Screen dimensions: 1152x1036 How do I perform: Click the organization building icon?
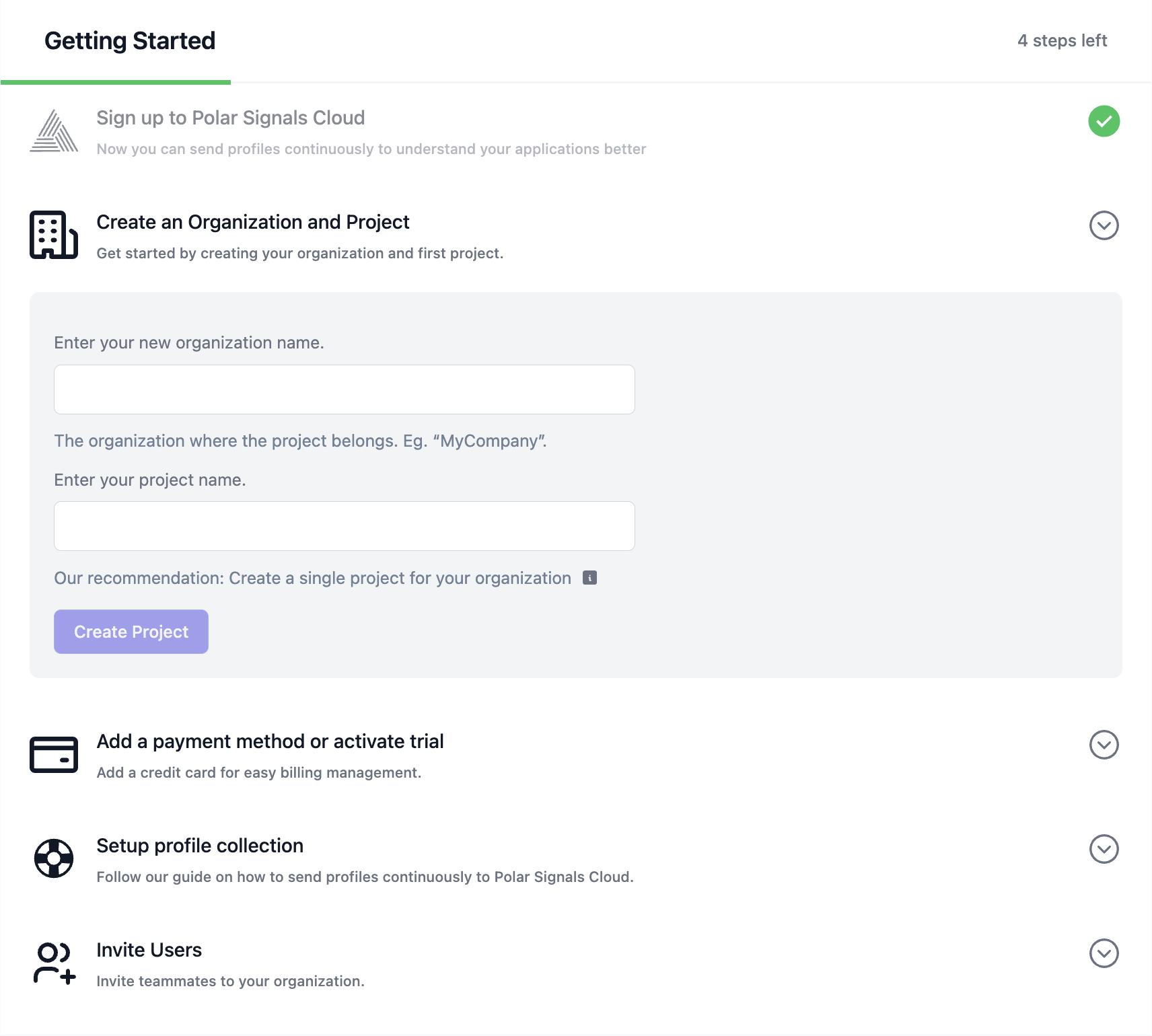click(x=54, y=235)
